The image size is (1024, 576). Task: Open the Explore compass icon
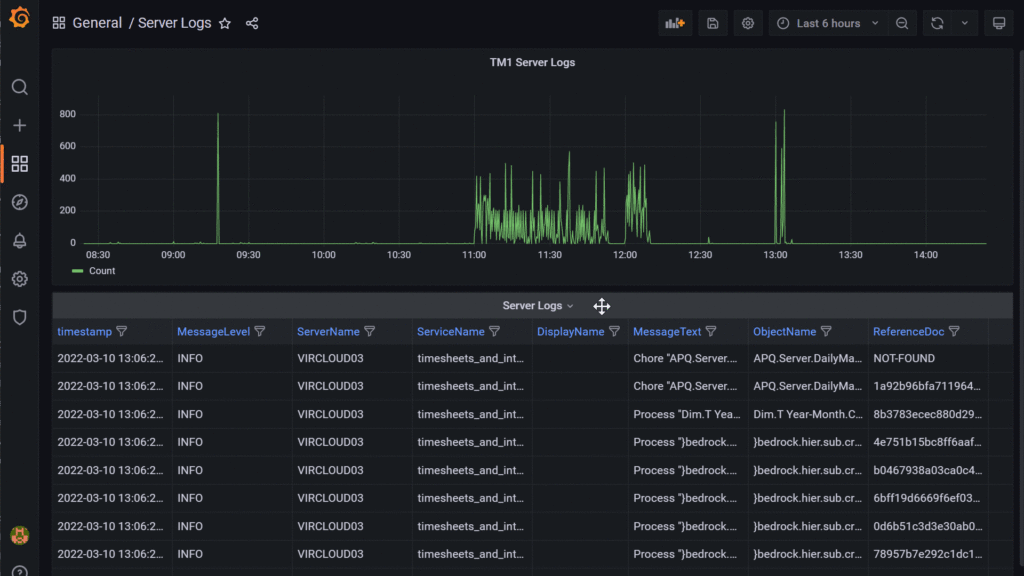pos(19,202)
